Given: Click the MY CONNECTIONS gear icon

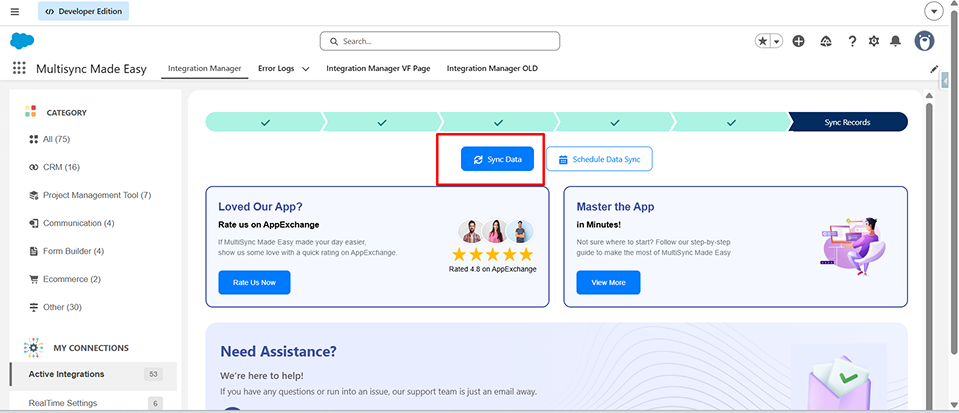Looking at the screenshot, I should [34, 348].
